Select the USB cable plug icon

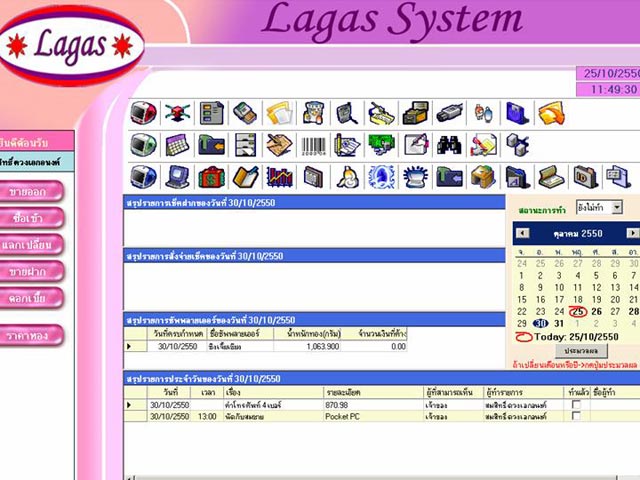(x=449, y=113)
